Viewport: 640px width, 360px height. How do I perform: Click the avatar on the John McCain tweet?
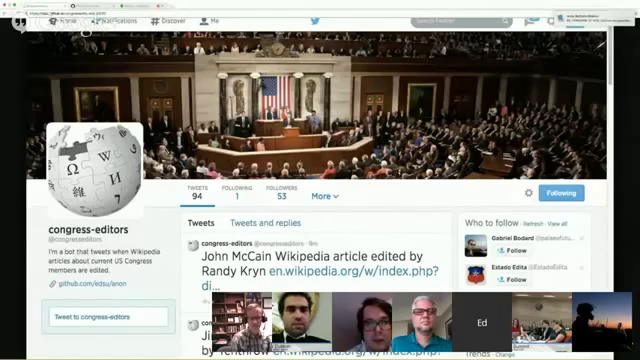tap(193, 245)
